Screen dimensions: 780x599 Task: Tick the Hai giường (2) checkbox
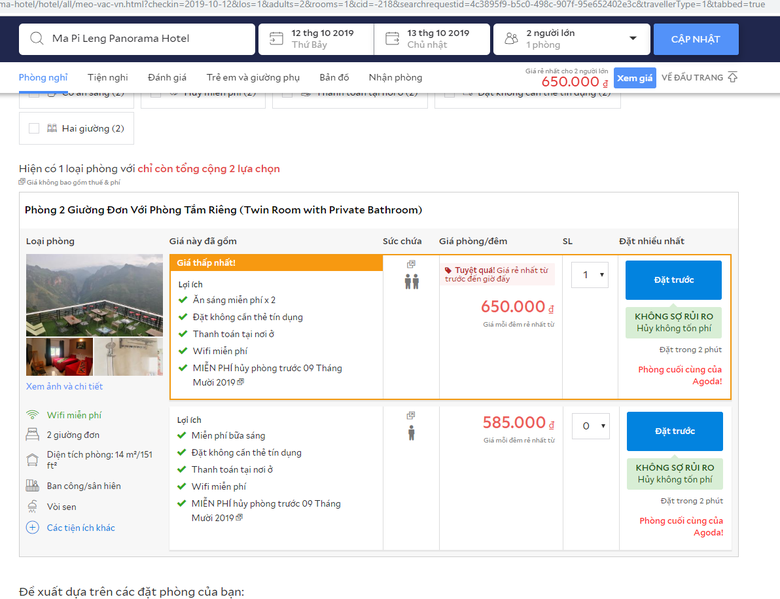click(35, 128)
